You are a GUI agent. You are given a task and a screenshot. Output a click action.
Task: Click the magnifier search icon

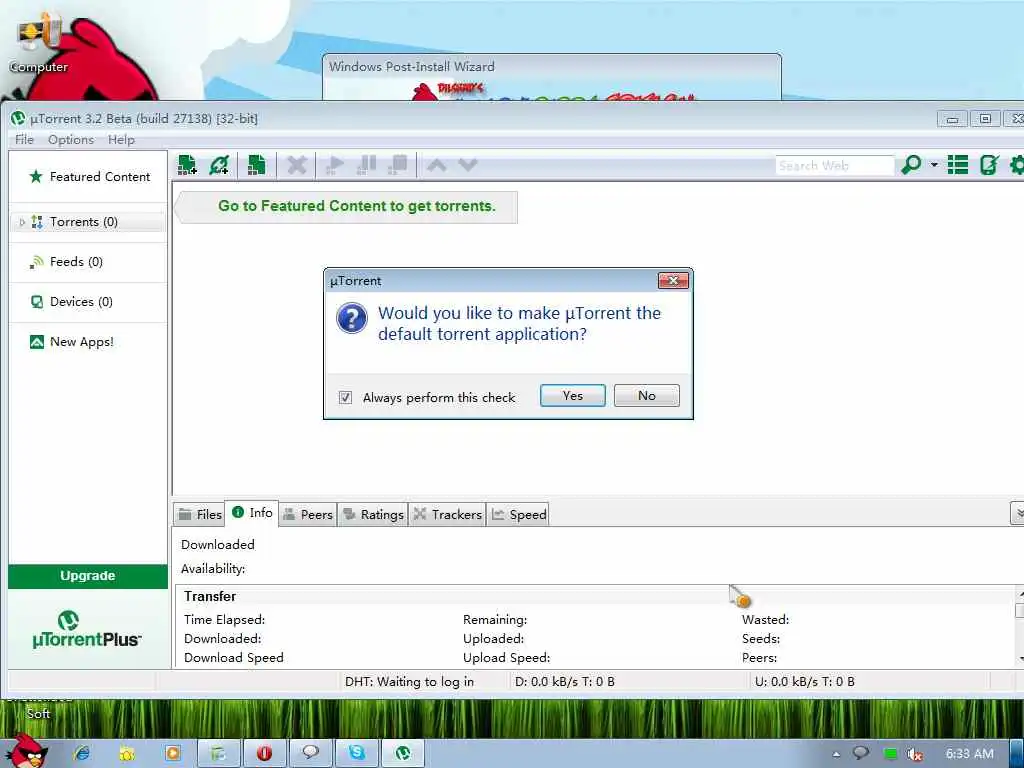coord(911,165)
